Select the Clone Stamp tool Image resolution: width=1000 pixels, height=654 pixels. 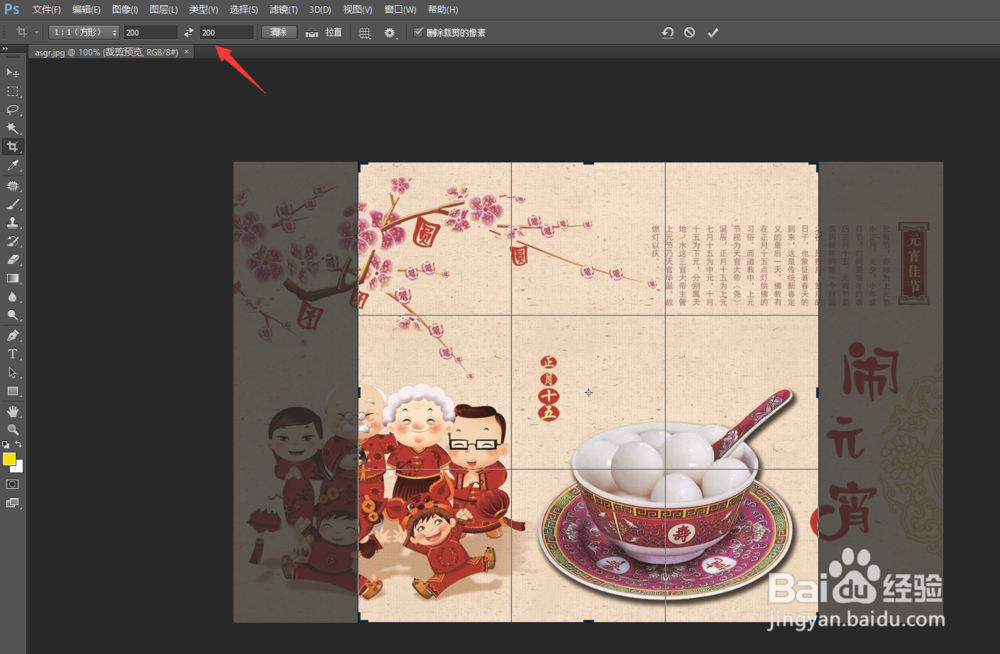pyautogui.click(x=12, y=223)
